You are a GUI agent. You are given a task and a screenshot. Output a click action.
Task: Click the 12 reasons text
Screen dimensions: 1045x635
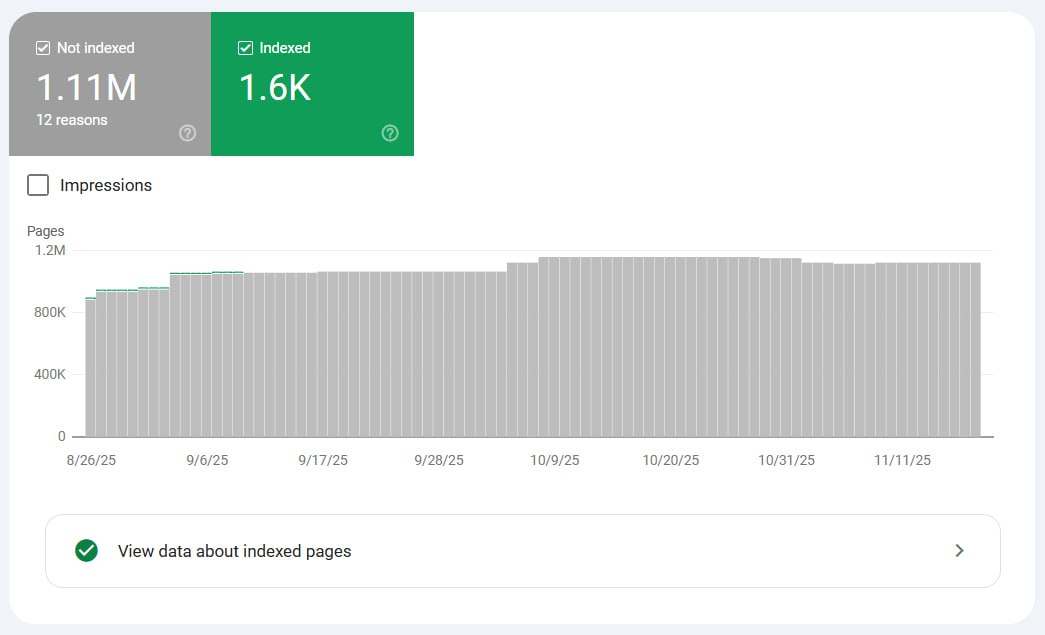(72, 120)
